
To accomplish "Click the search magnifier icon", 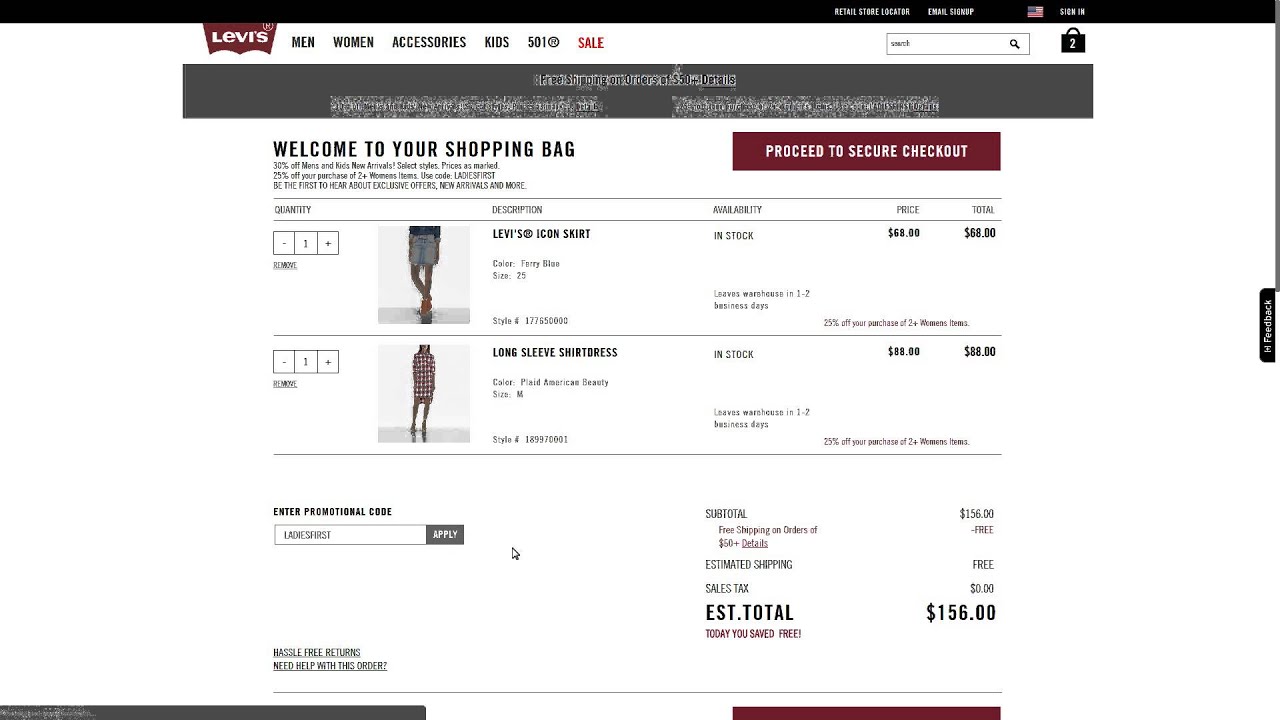I will 1014,44.
